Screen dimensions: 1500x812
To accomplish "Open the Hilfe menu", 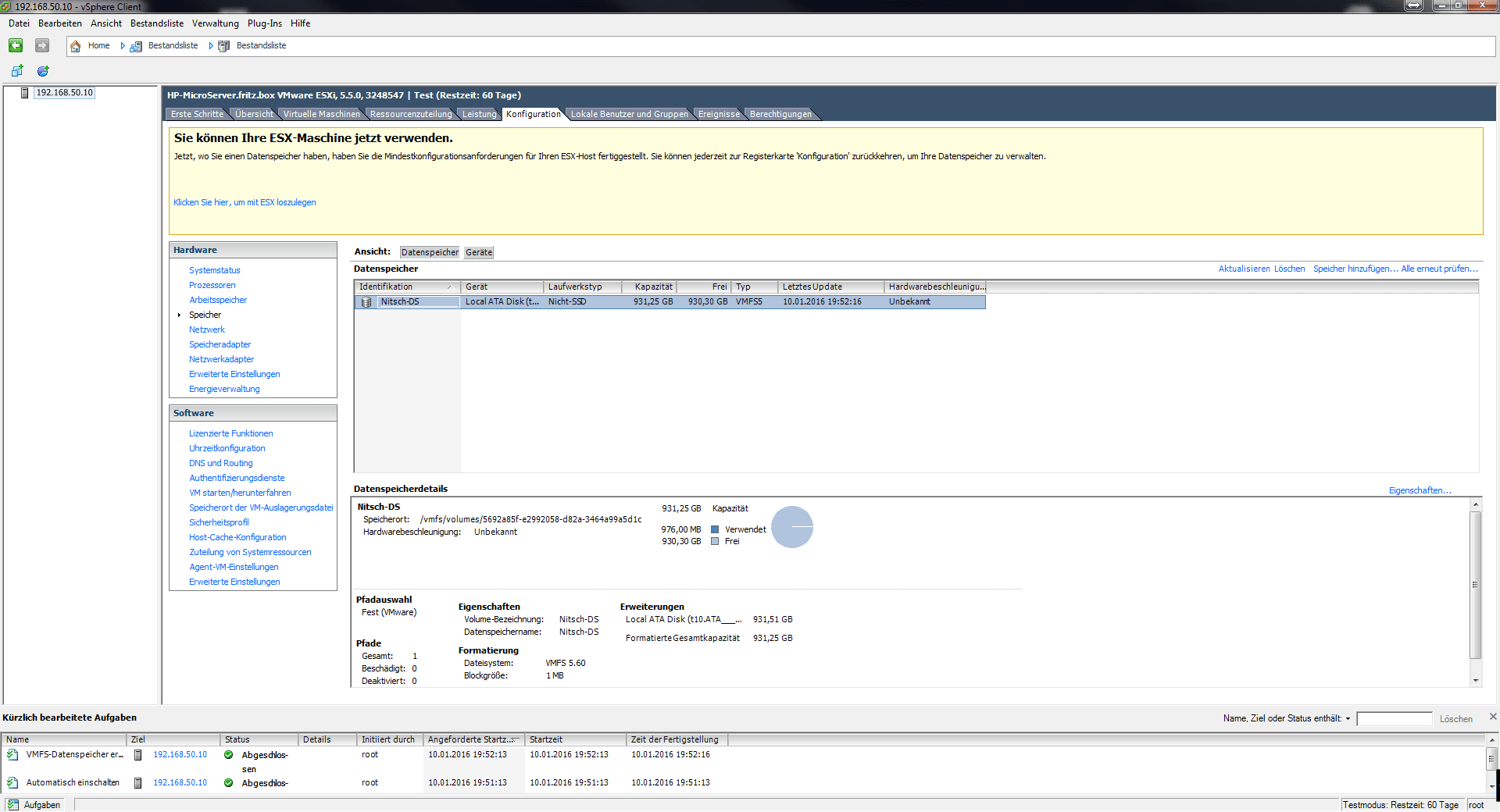I will coord(301,23).
